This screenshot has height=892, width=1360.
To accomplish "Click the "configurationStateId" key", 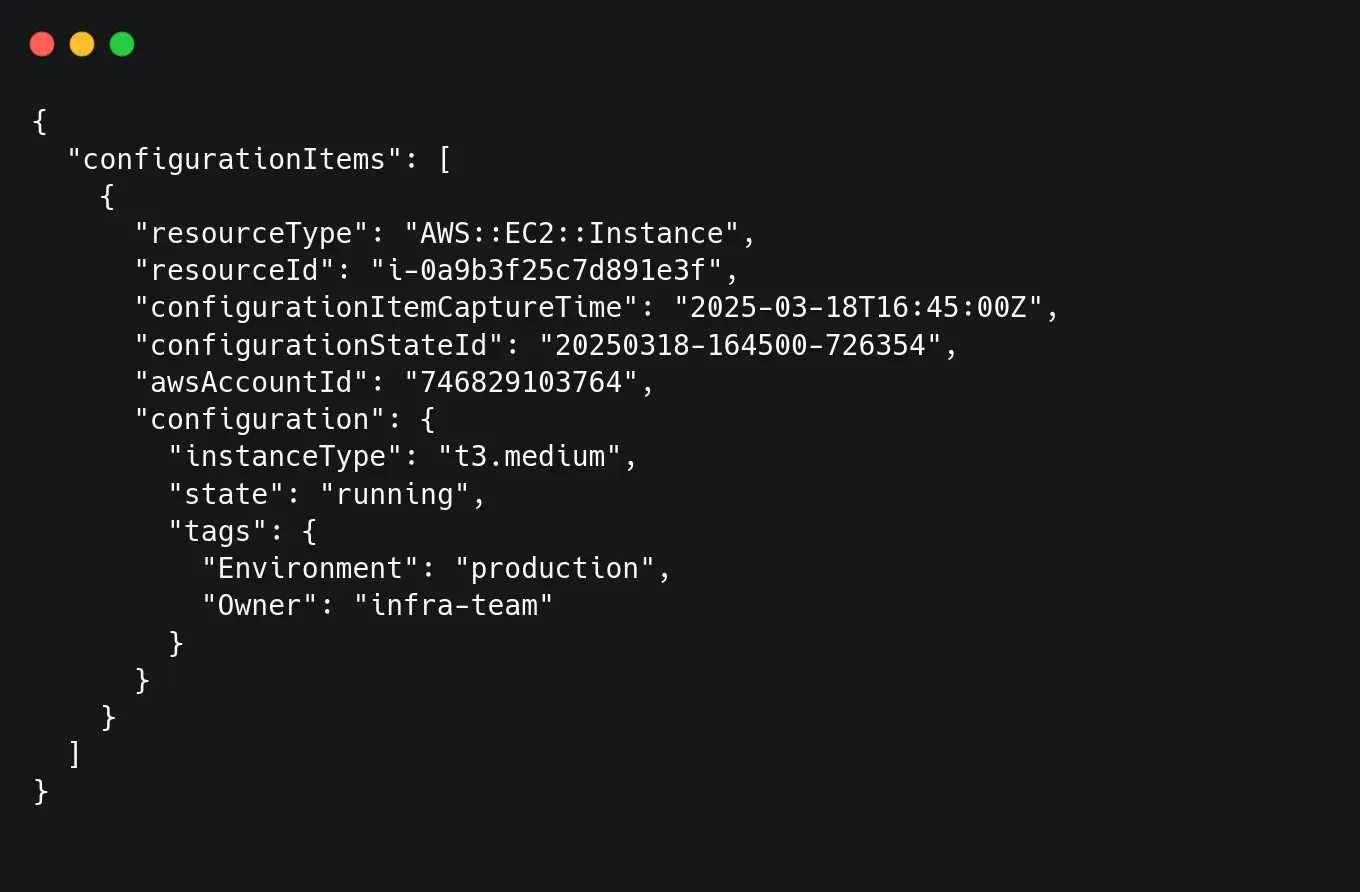I will [319, 345].
